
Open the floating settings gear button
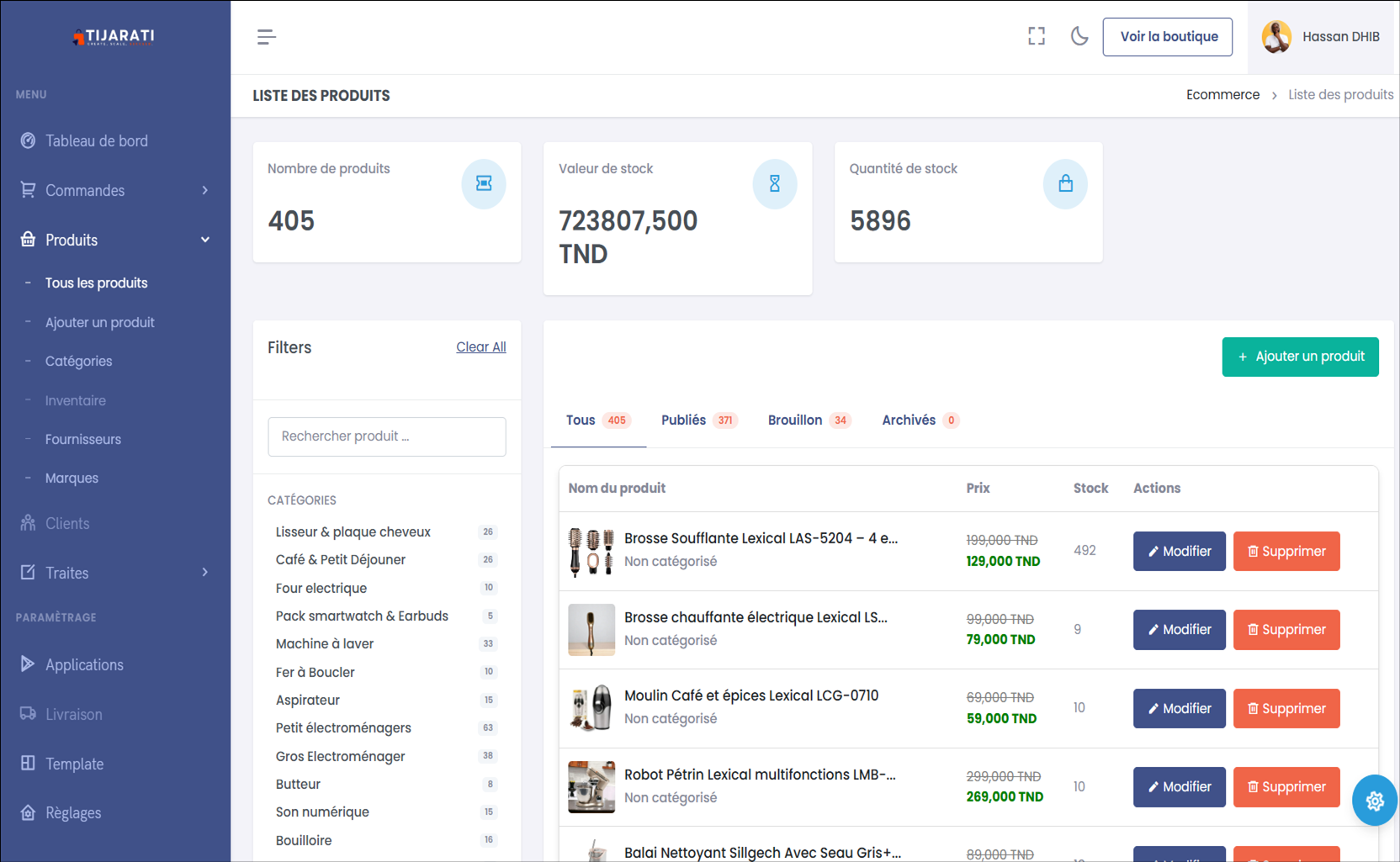(x=1375, y=801)
